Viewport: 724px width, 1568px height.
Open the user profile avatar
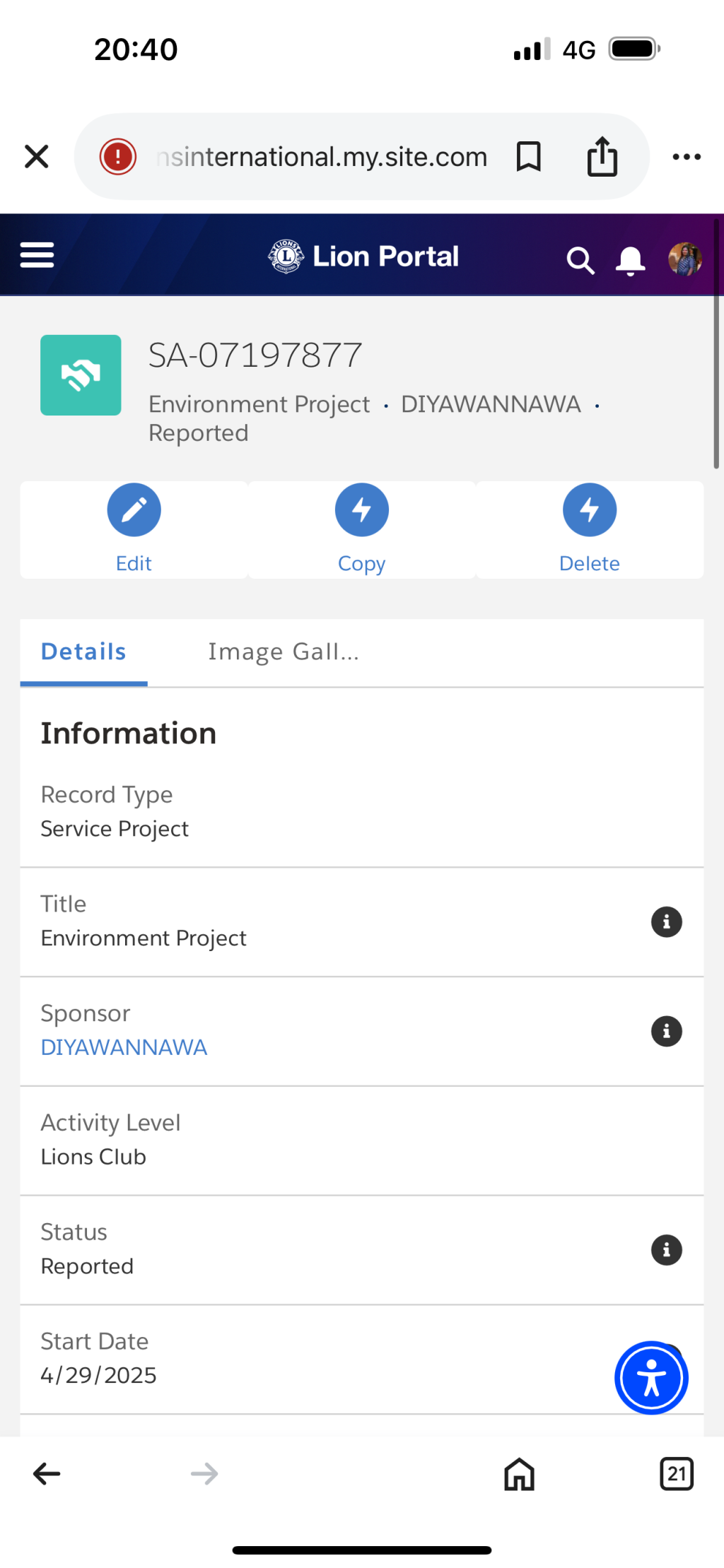coord(684,259)
